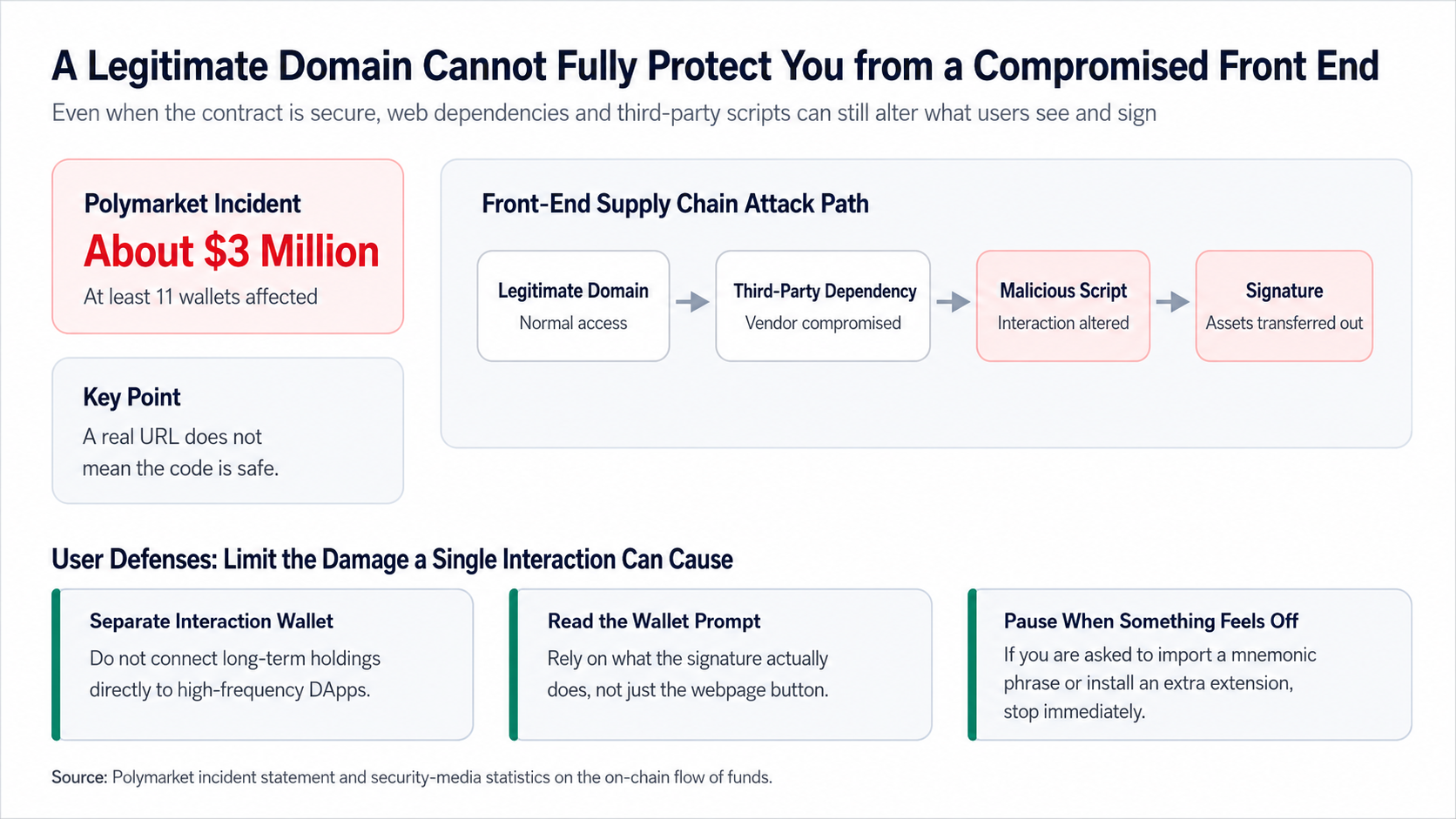Click the Key Point card
The width and height of the screenshot is (1456, 819).
[x=228, y=431]
